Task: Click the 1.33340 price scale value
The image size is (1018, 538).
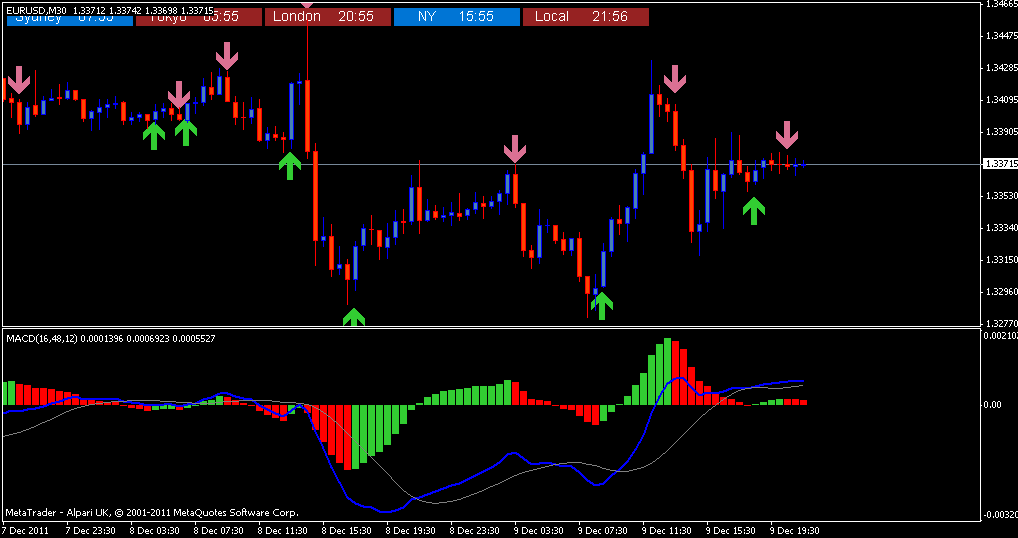Action: [1000, 227]
